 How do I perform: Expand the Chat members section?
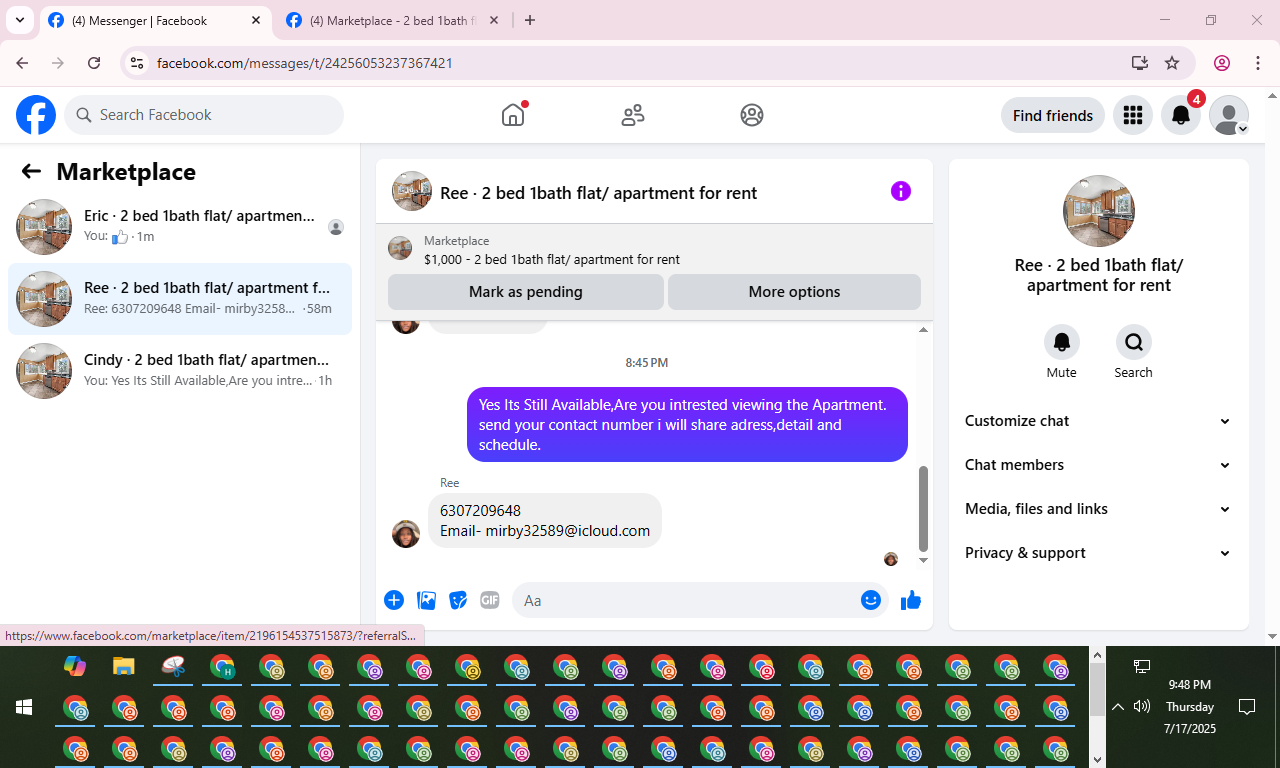[x=1098, y=465]
